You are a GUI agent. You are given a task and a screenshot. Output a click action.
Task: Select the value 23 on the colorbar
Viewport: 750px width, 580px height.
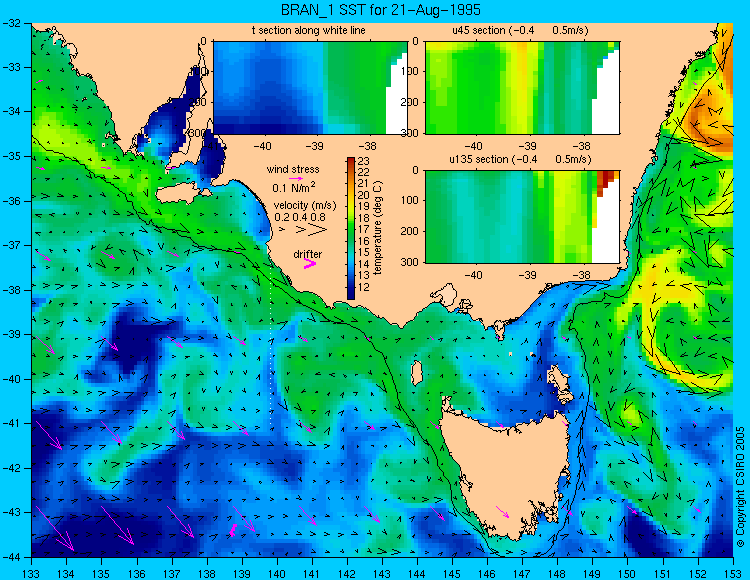pyautogui.click(x=364, y=161)
